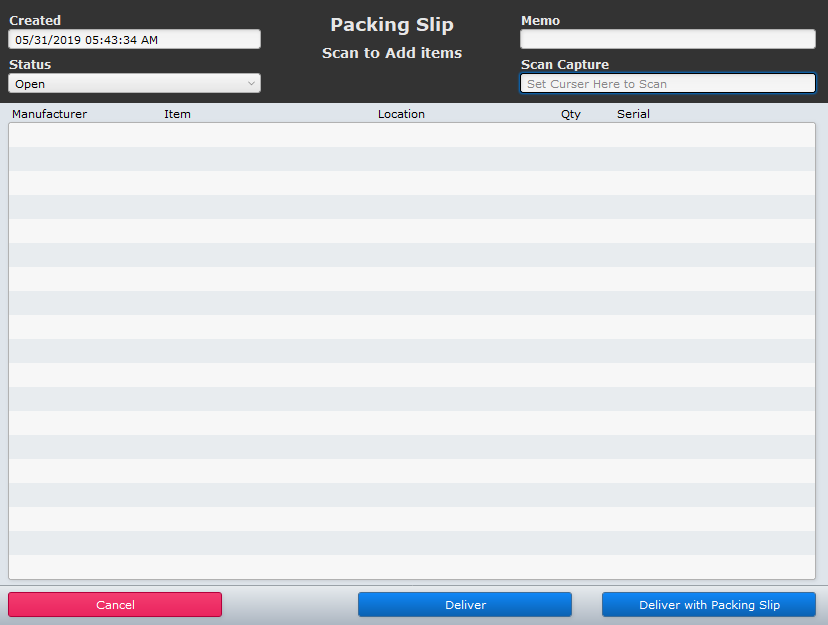Click the chevron on the Status combo box
Viewport: 828px width, 625px height.
pos(250,83)
